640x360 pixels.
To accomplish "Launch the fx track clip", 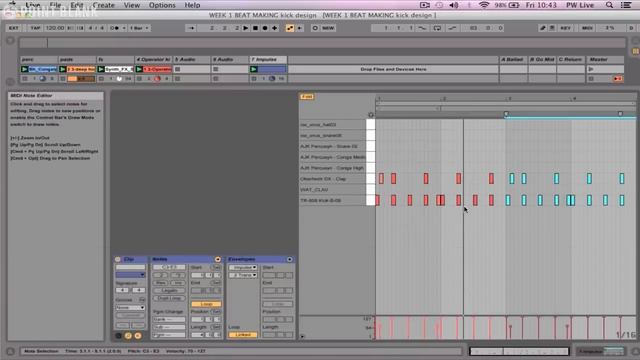I will [x=101, y=69].
